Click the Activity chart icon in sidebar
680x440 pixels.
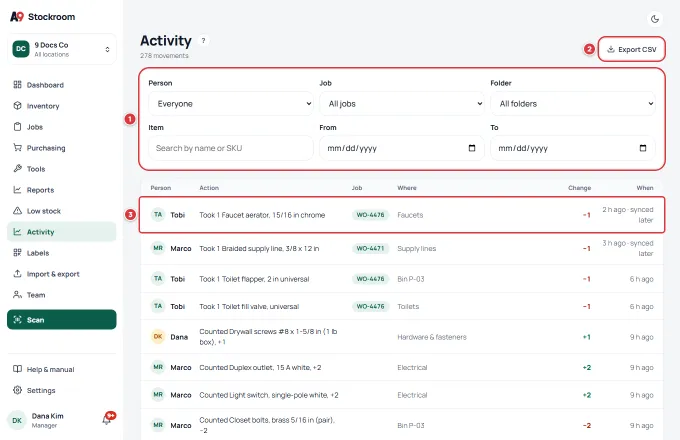(x=17, y=232)
